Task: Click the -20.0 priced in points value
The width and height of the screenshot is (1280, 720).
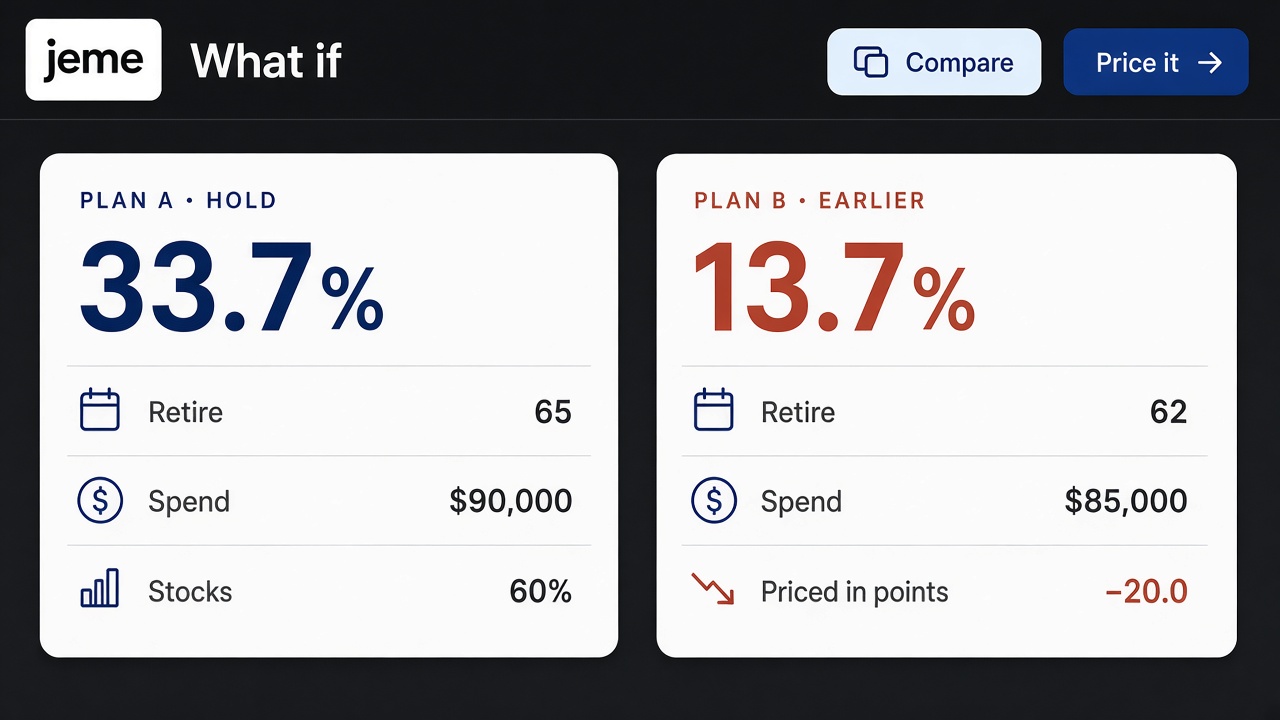Action: pos(1147,592)
